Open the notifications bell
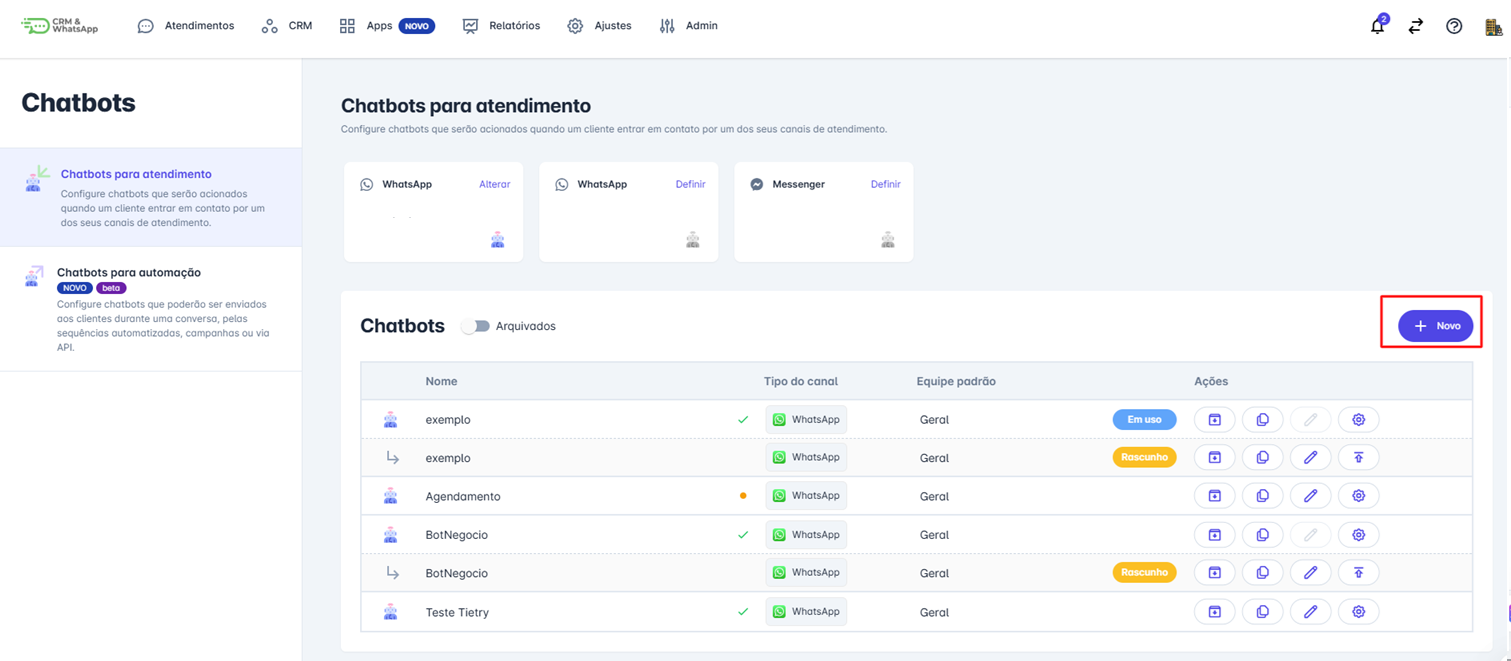This screenshot has width=1511, height=661. tap(1377, 26)
